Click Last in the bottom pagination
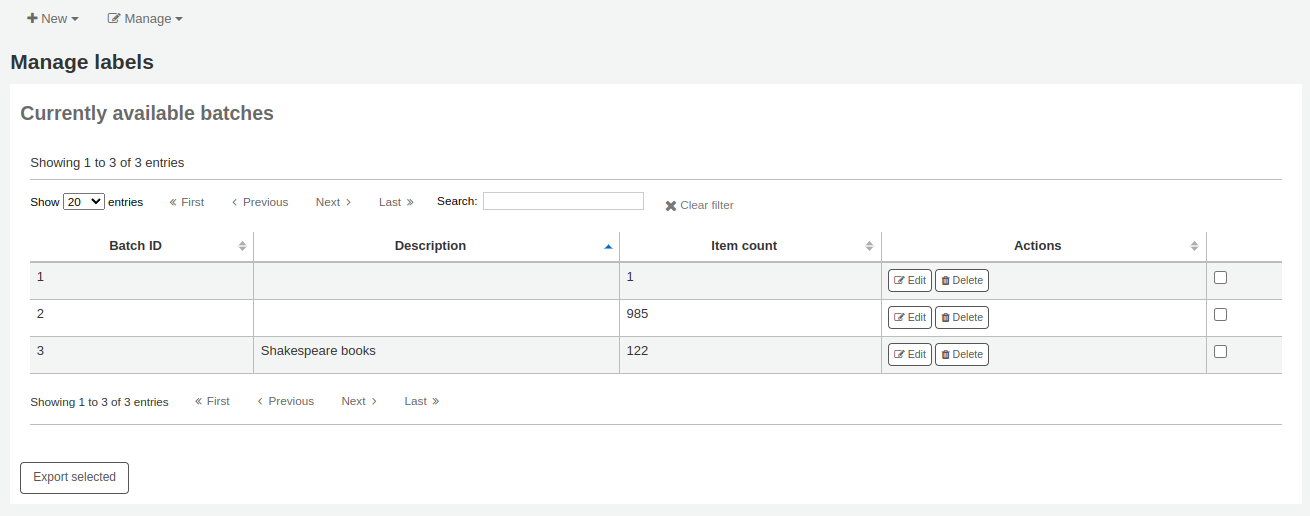1310x516 pixels. (421, 401)
